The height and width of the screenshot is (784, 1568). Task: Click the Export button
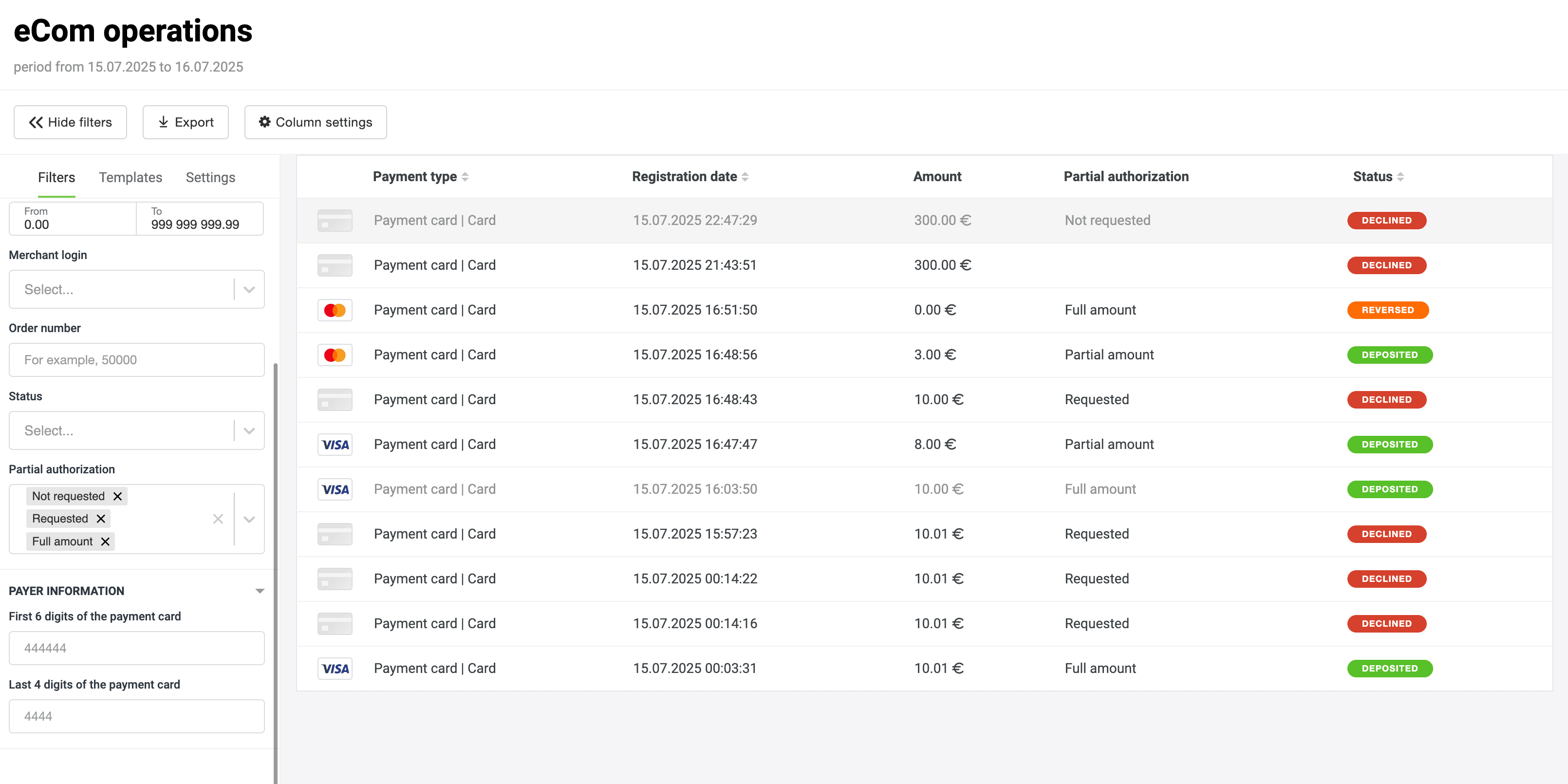click(186, 122)
